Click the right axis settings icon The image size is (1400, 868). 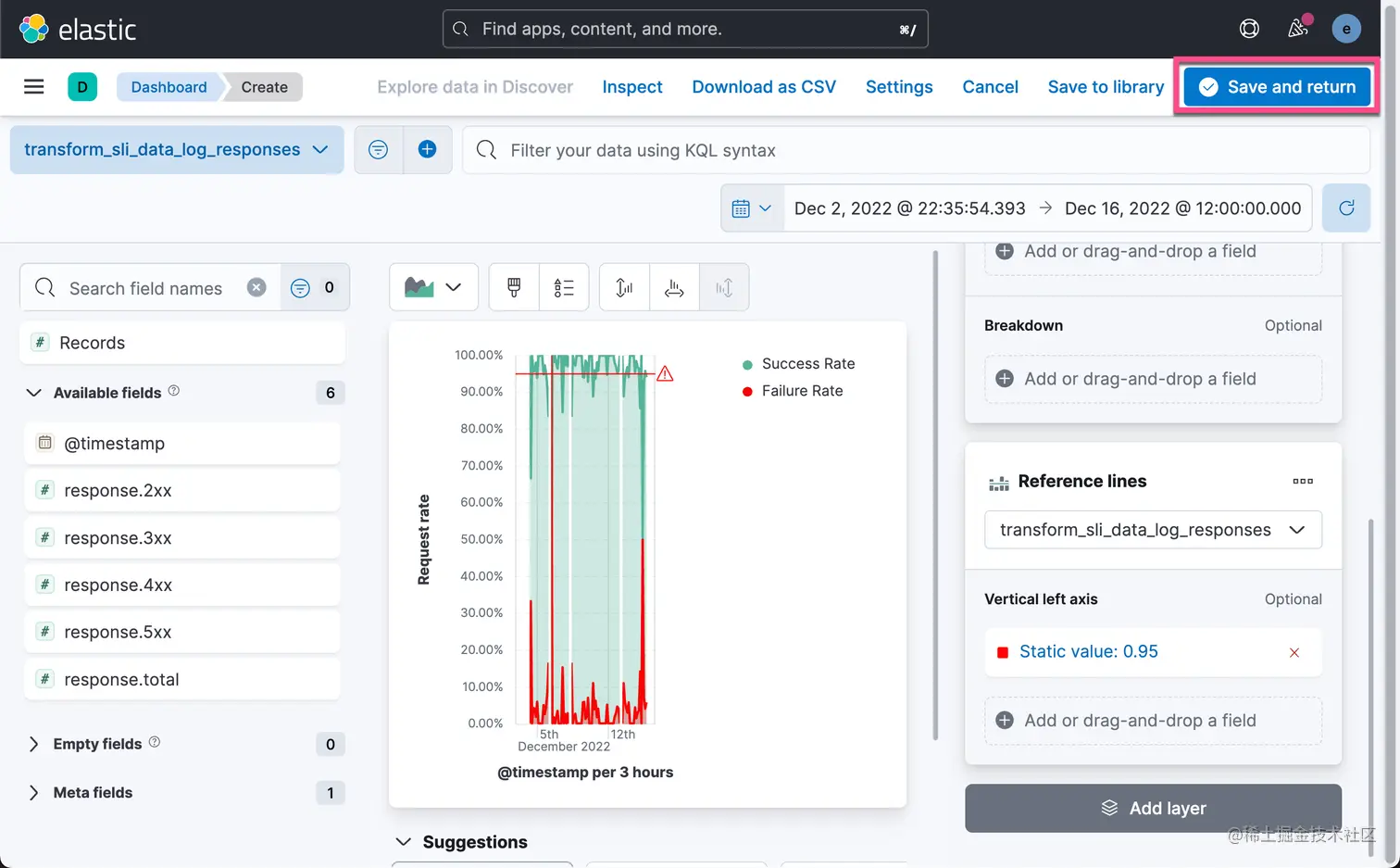724,287
